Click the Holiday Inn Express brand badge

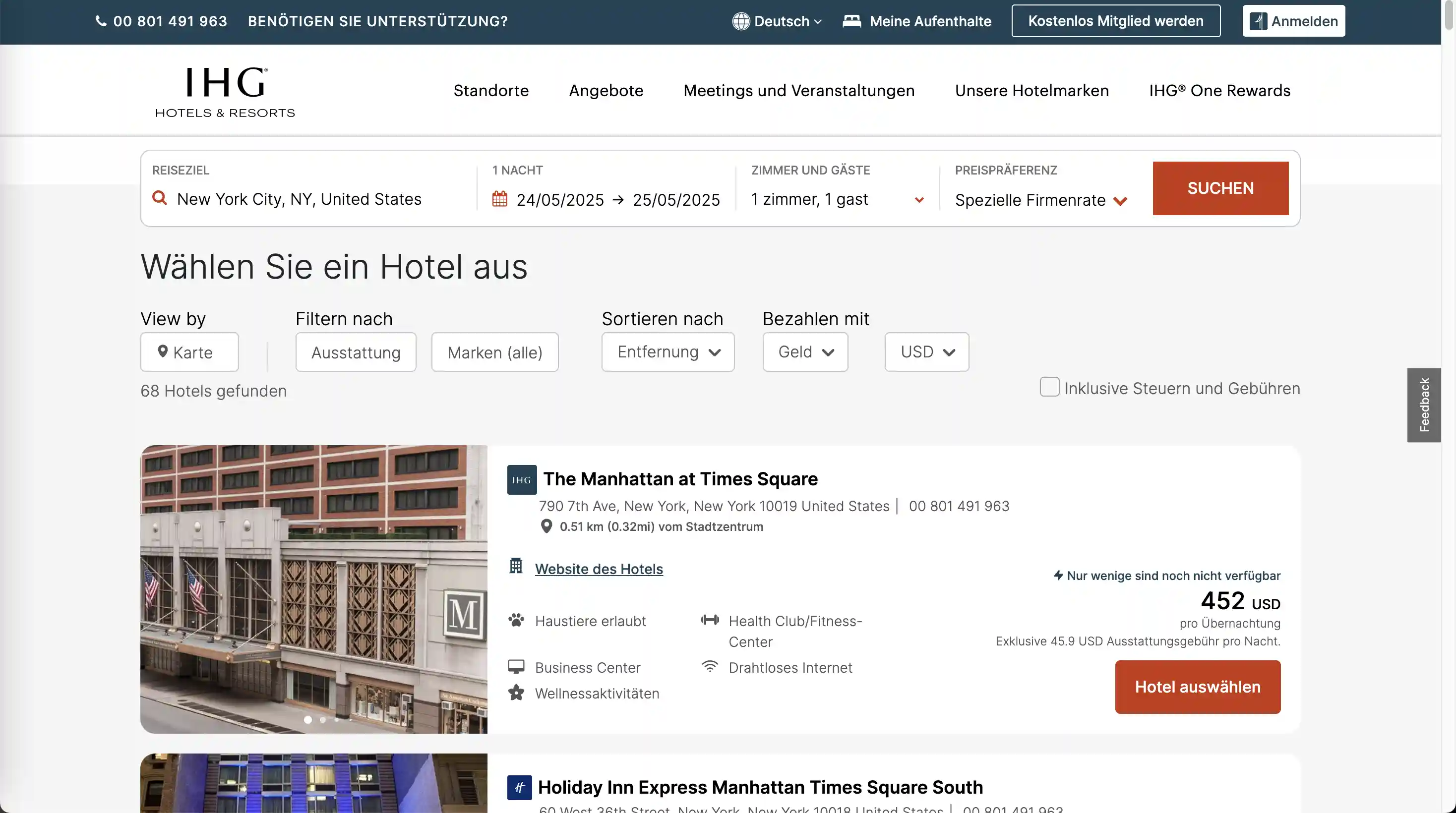point(519,787)
